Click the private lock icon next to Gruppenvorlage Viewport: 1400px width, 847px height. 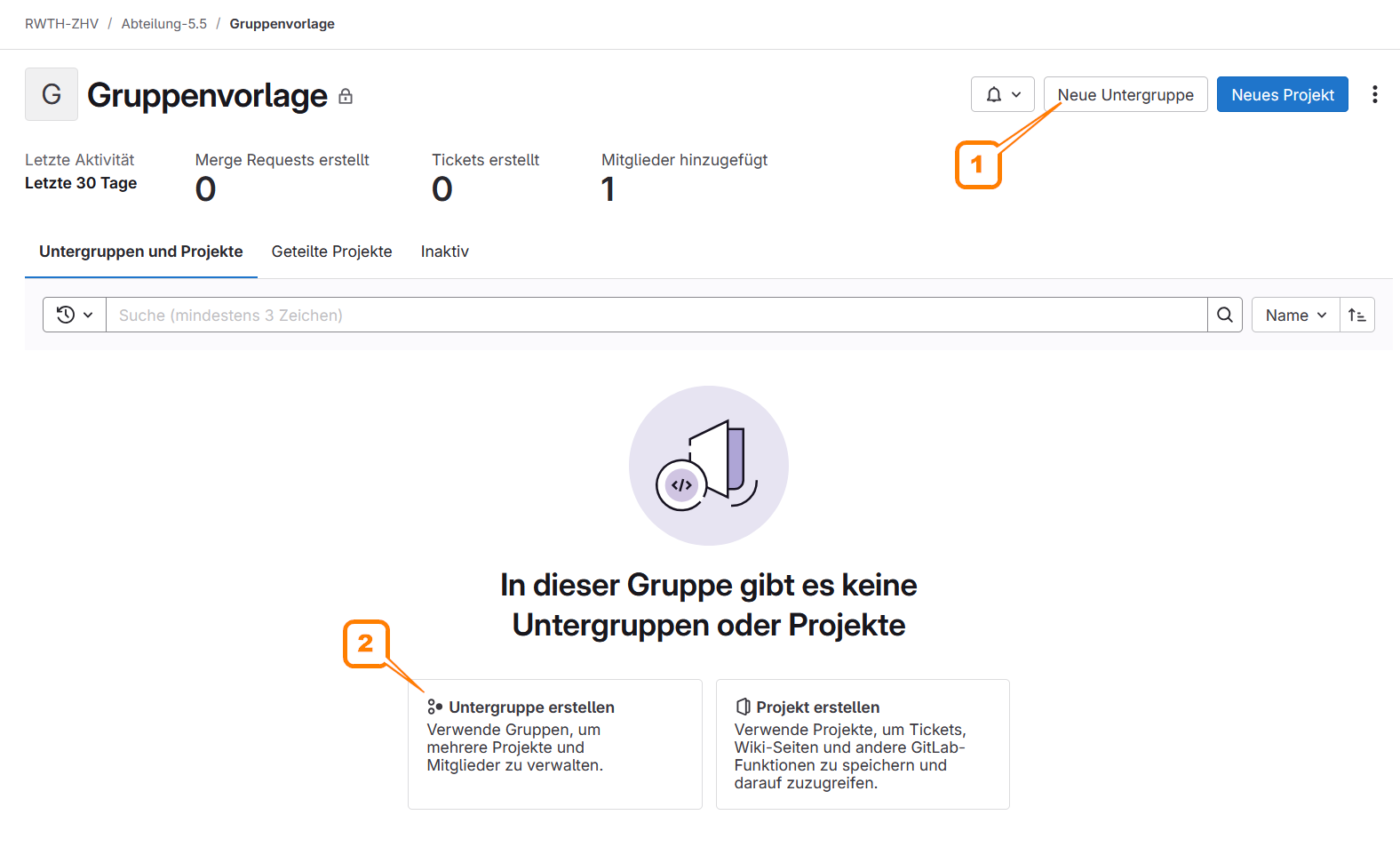(x=346, y=96)
